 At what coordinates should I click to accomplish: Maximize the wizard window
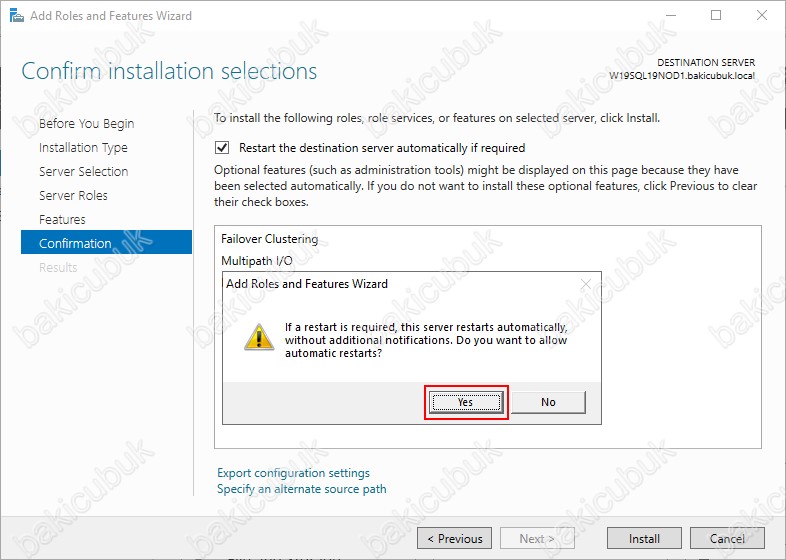point(716,16)
